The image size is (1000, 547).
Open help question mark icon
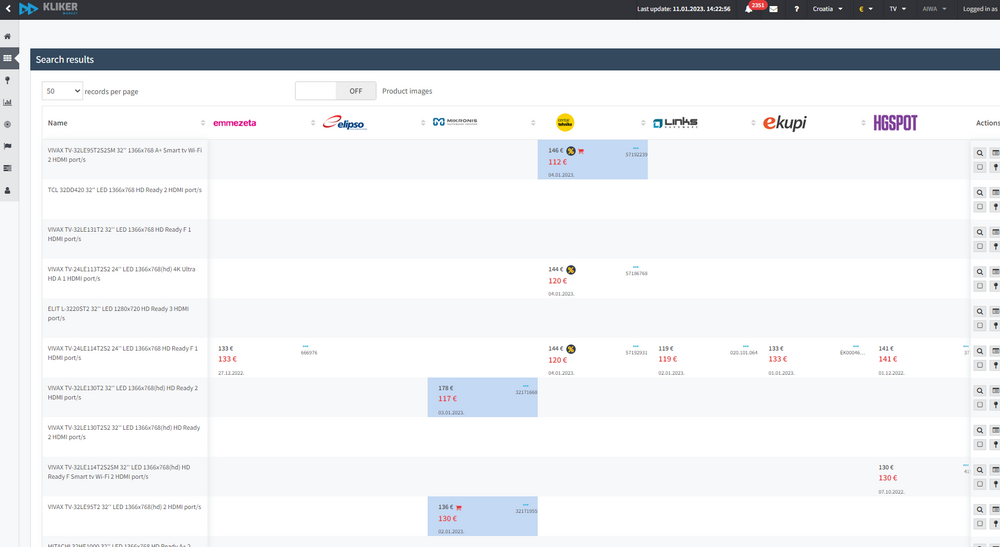pos(796,9)
